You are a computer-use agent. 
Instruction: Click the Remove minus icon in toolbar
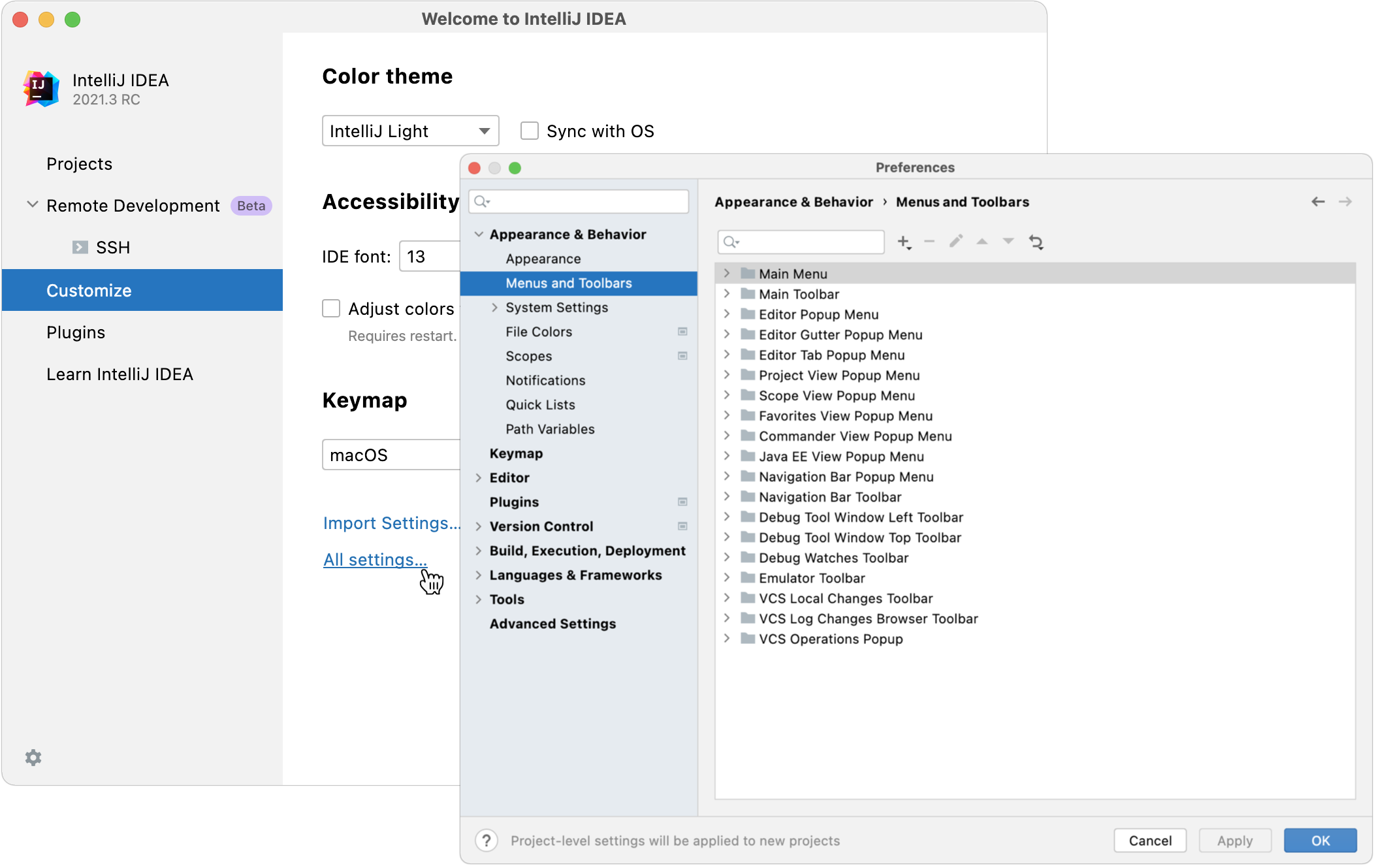point(929,242)
